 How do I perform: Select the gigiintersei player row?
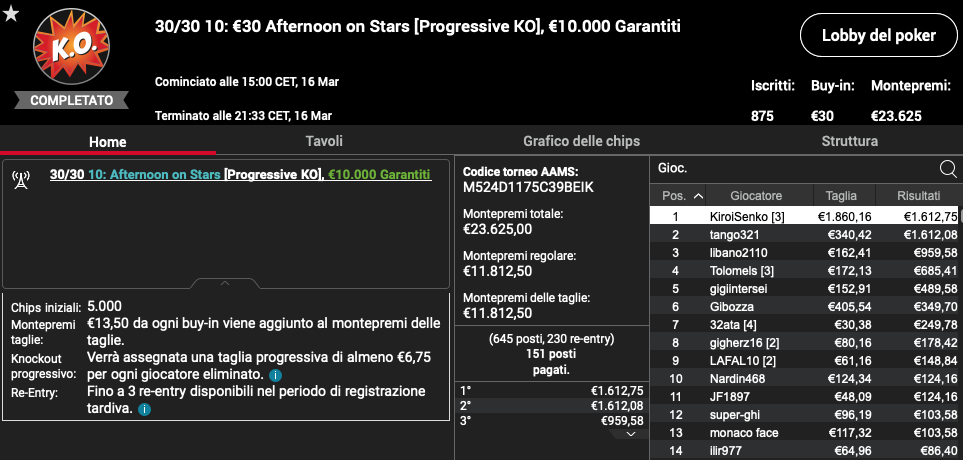[x=805, y=289]
